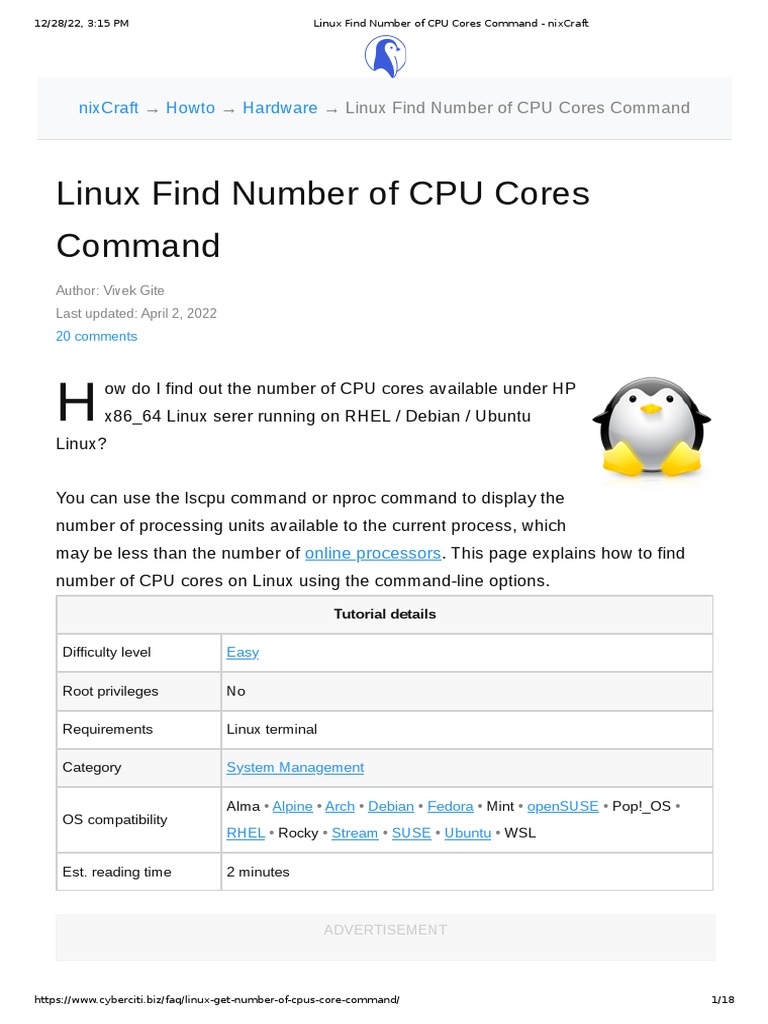
Task: Click the nixCraft penguin logo icon
Action: coord(384,56)
